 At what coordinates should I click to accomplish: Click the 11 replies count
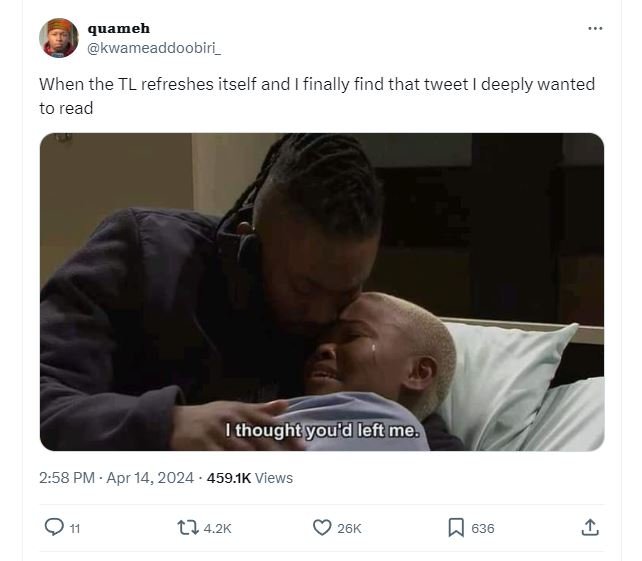pos(75,529)
